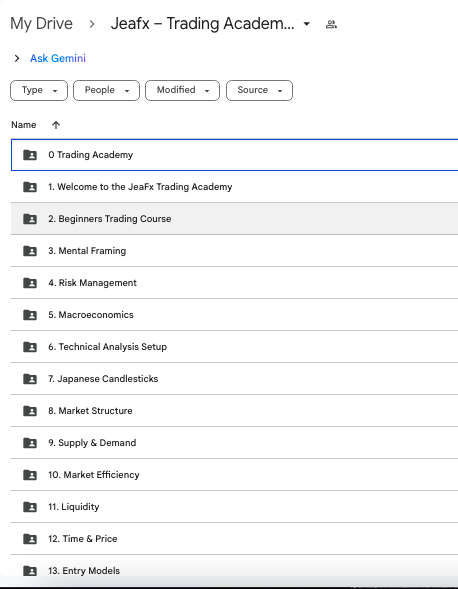The image size is (458, 589).
Task: Select the '9. Supply & Demand' folder name
Action: [x=92, y=443]
